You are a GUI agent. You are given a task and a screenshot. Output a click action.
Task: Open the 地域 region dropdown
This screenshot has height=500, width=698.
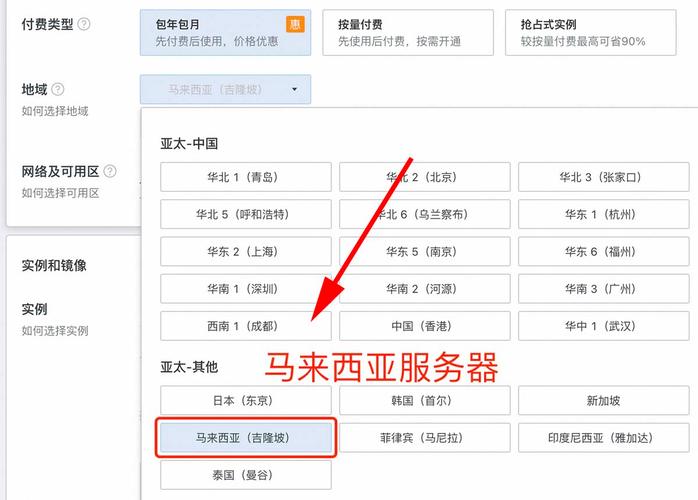pyautogui.click(x=225, y=89)
